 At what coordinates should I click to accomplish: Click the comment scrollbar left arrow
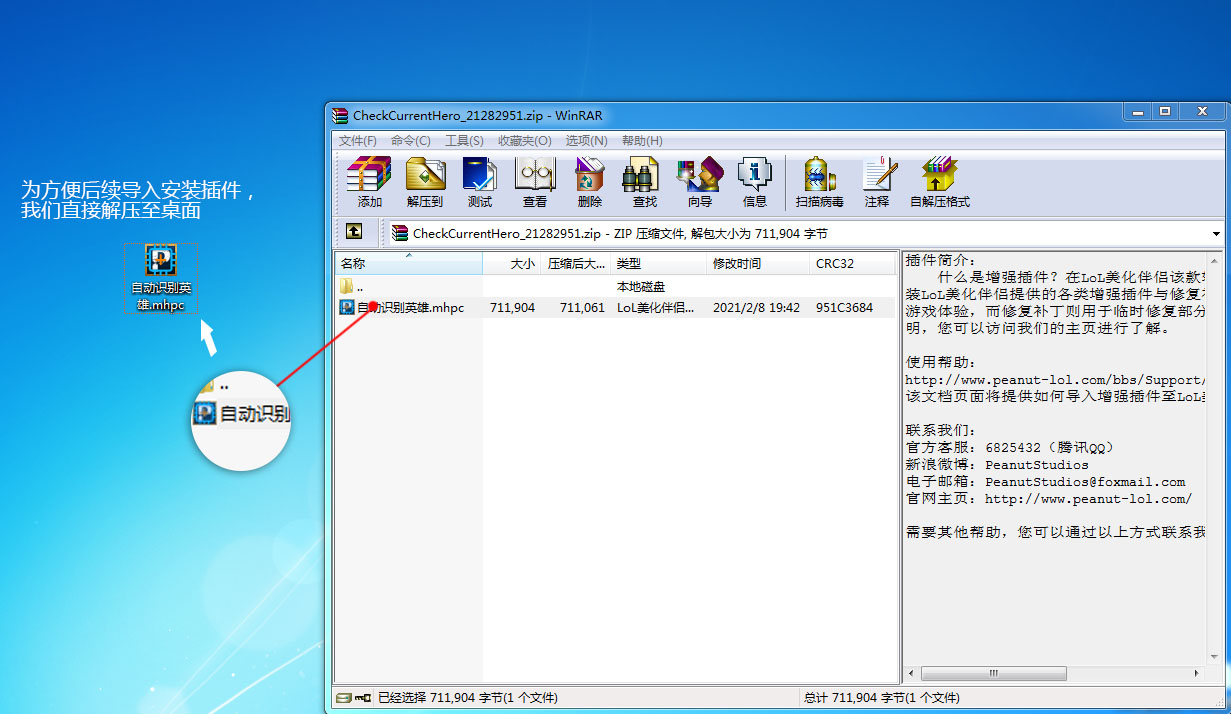(912, 674)
